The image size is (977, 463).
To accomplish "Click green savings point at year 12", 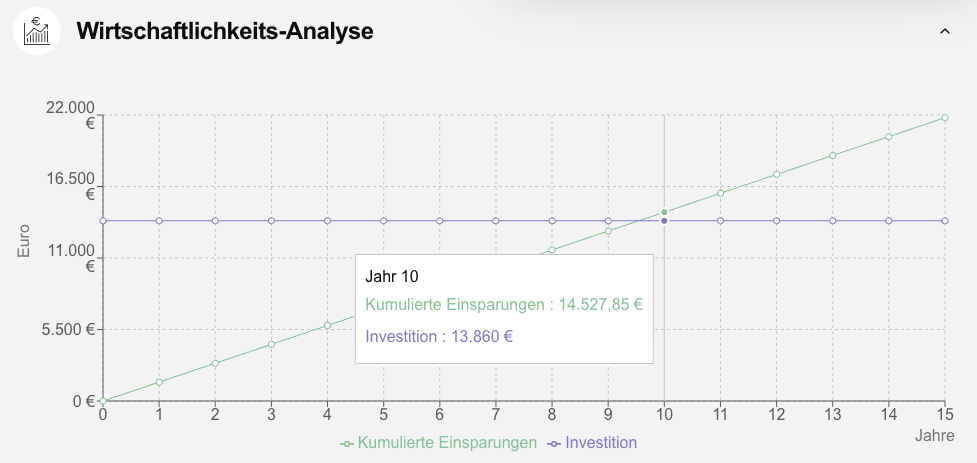I will pyautogui.click(x=776, y=174).
